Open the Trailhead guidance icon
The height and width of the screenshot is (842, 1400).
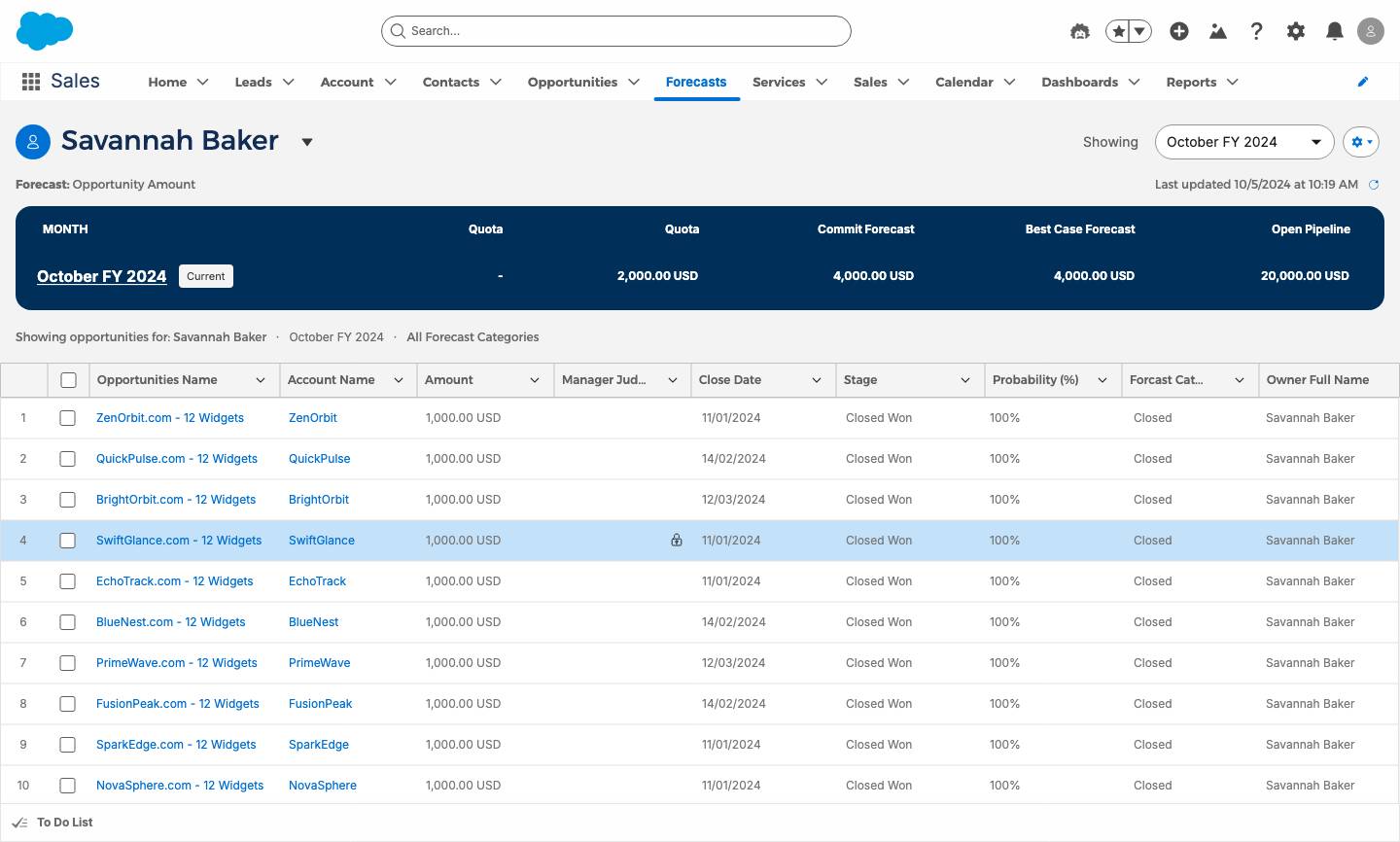pos(1080,31)
